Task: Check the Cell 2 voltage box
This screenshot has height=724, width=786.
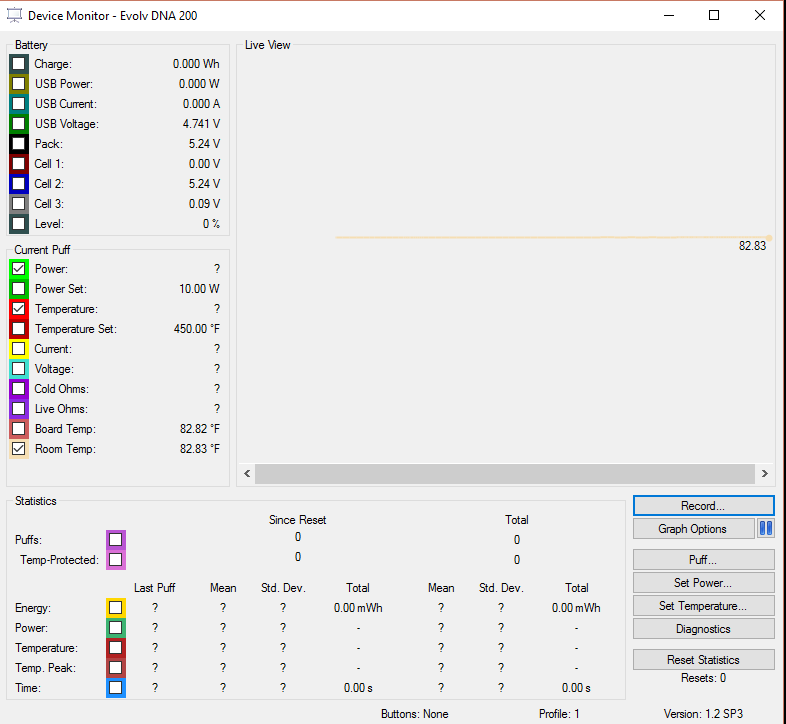Action: pyautogui.click(x=19, y=184)
